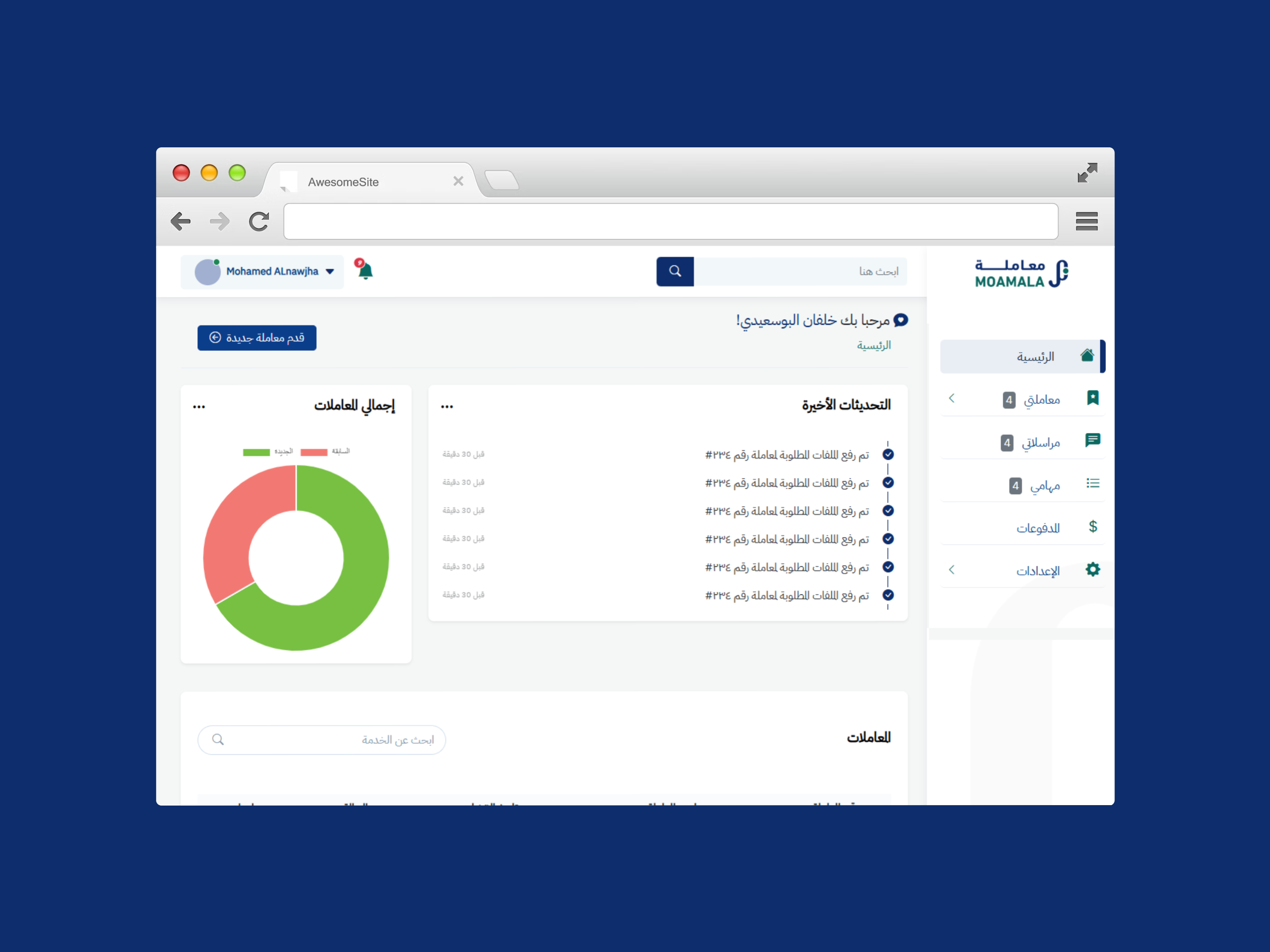Reload the page with refresh icon
The image size is (1270, 952).
click(259, 221)
